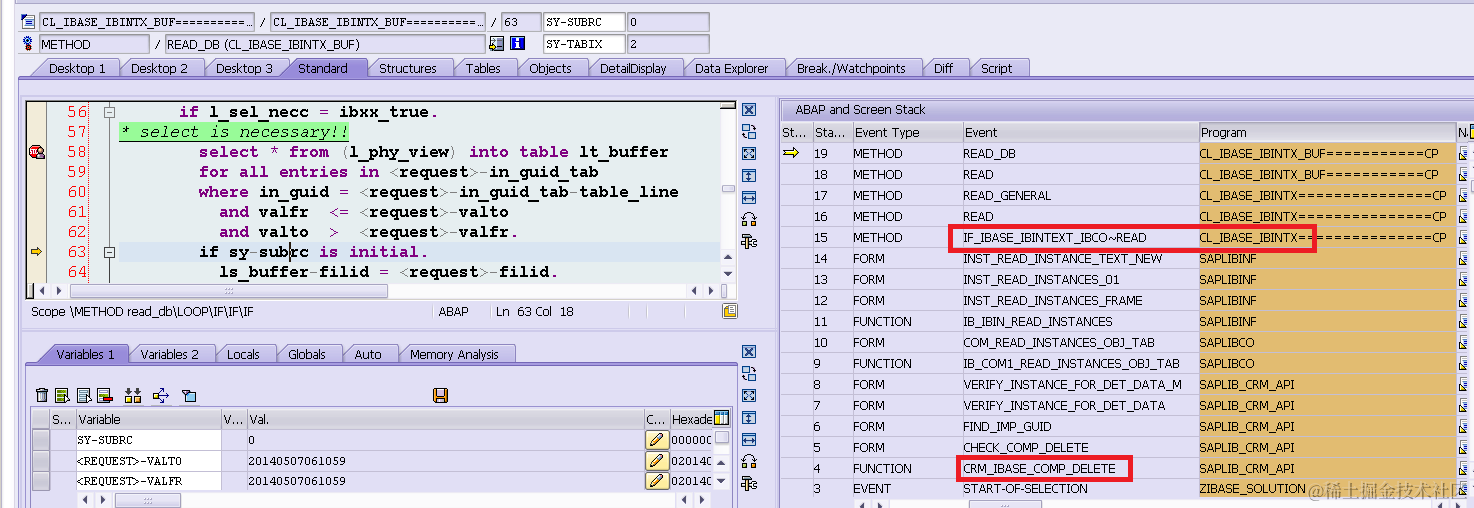Screen dimensions: 1474x508
Task: Click the save variables disk icon
Action: (440, 396)
